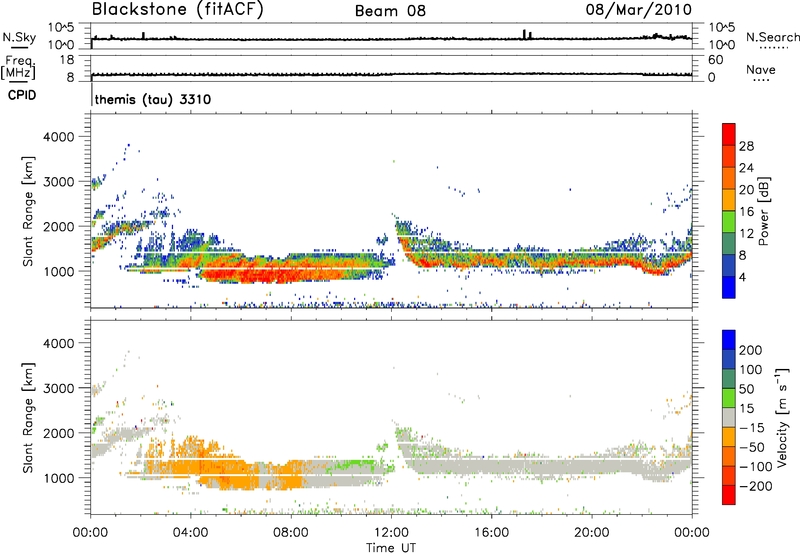Click the 'Nave' legend label
Screen dimensions: 800x554
(x=761, y=69)
